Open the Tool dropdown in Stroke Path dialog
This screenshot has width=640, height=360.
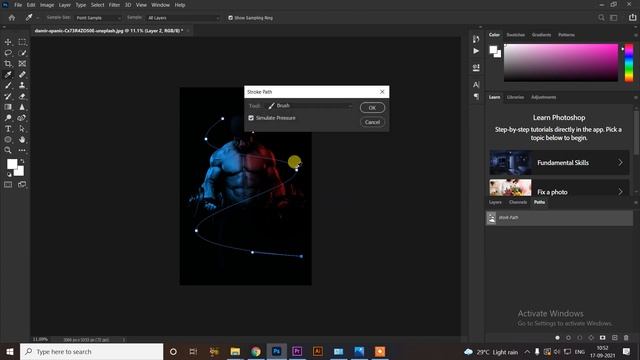[310, 106]
